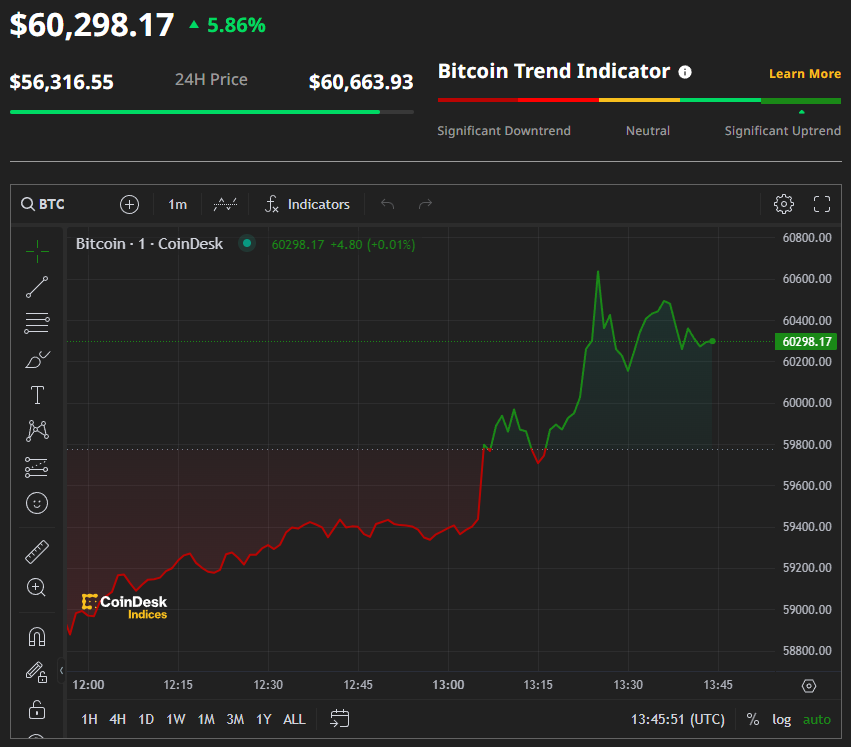Screen dimensions: 851x747
Task: Click the Learn More link
Action: coord(805,73)
